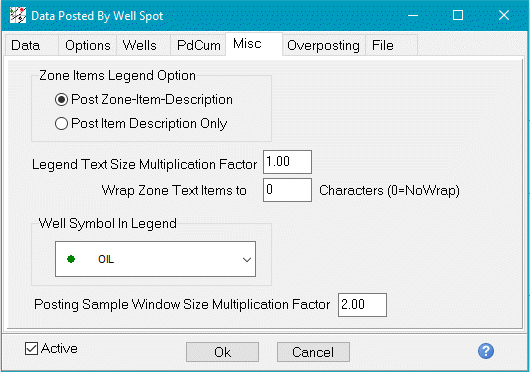Click the blue help question mark icon
Screen dimensions: 530x372
point(486,351)
